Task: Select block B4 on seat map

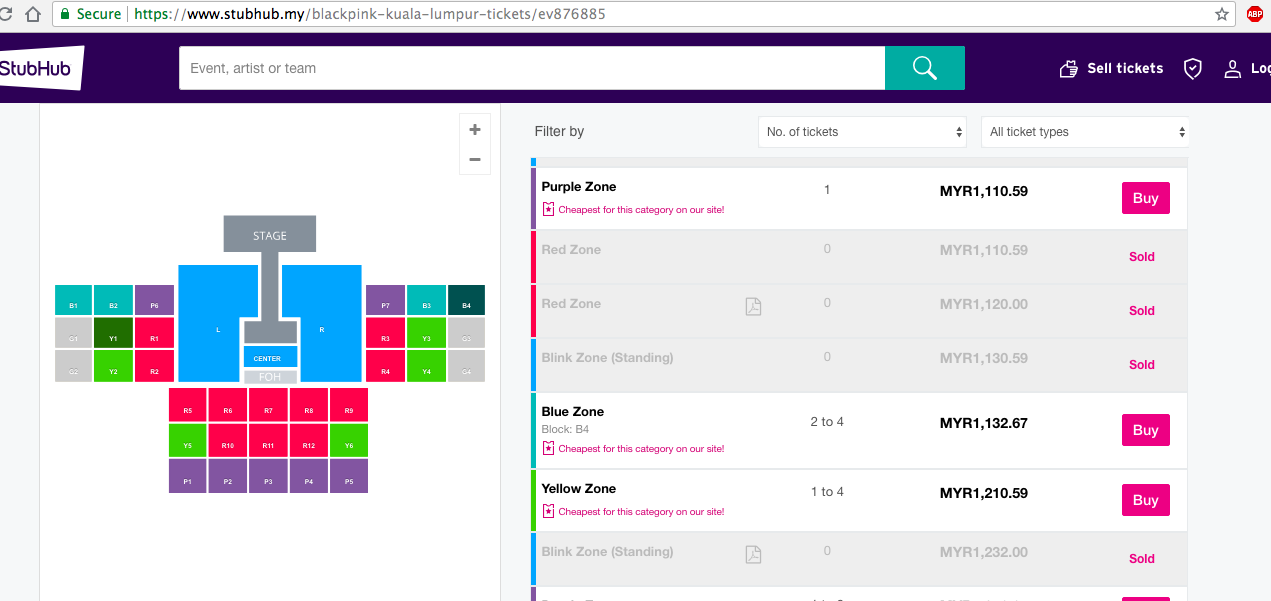Action: [x=466, y=301]
